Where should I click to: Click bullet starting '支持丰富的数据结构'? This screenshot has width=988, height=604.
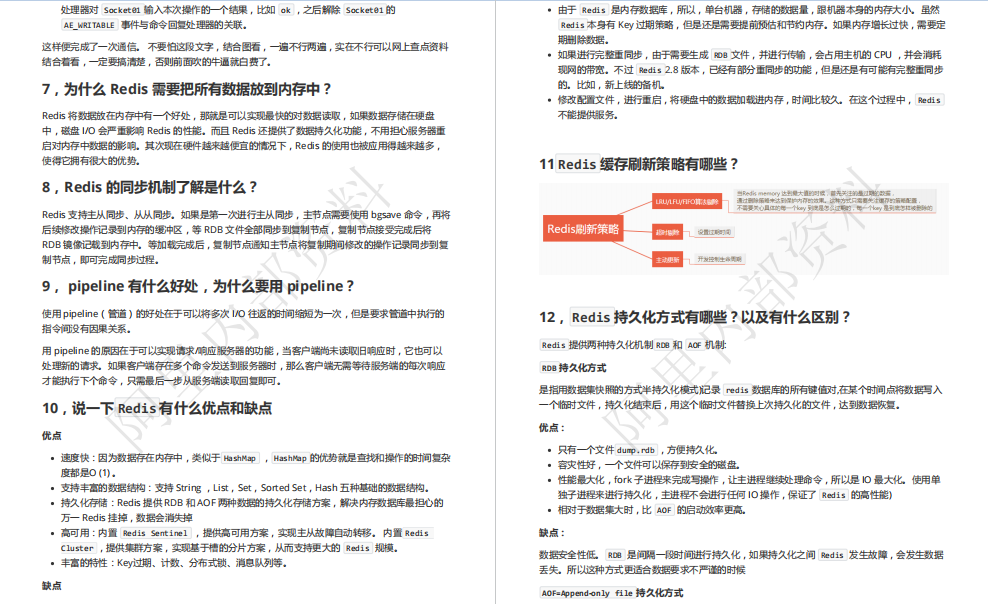click(x=245, y=488)
